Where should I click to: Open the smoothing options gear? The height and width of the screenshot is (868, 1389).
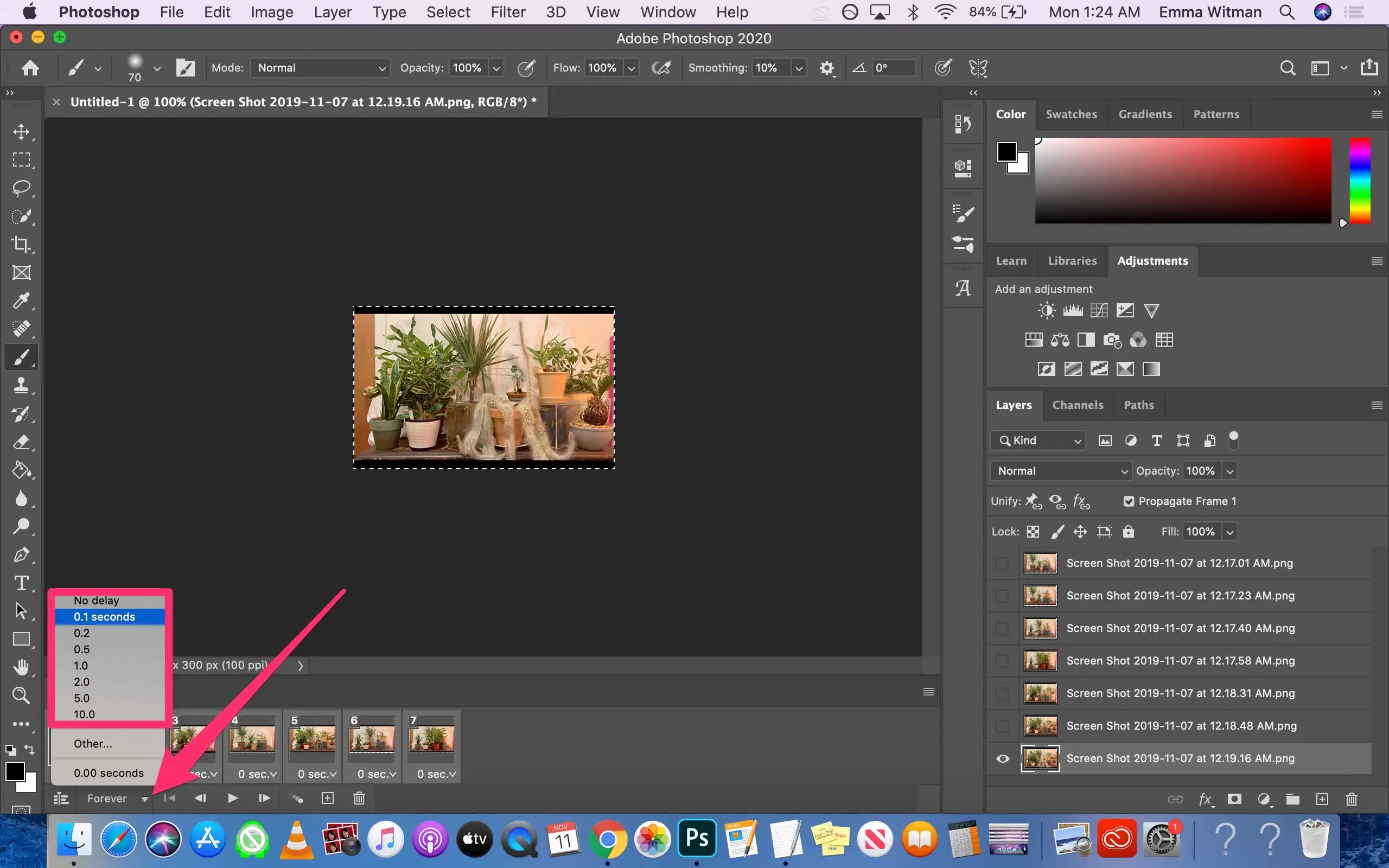pos(826,68)
